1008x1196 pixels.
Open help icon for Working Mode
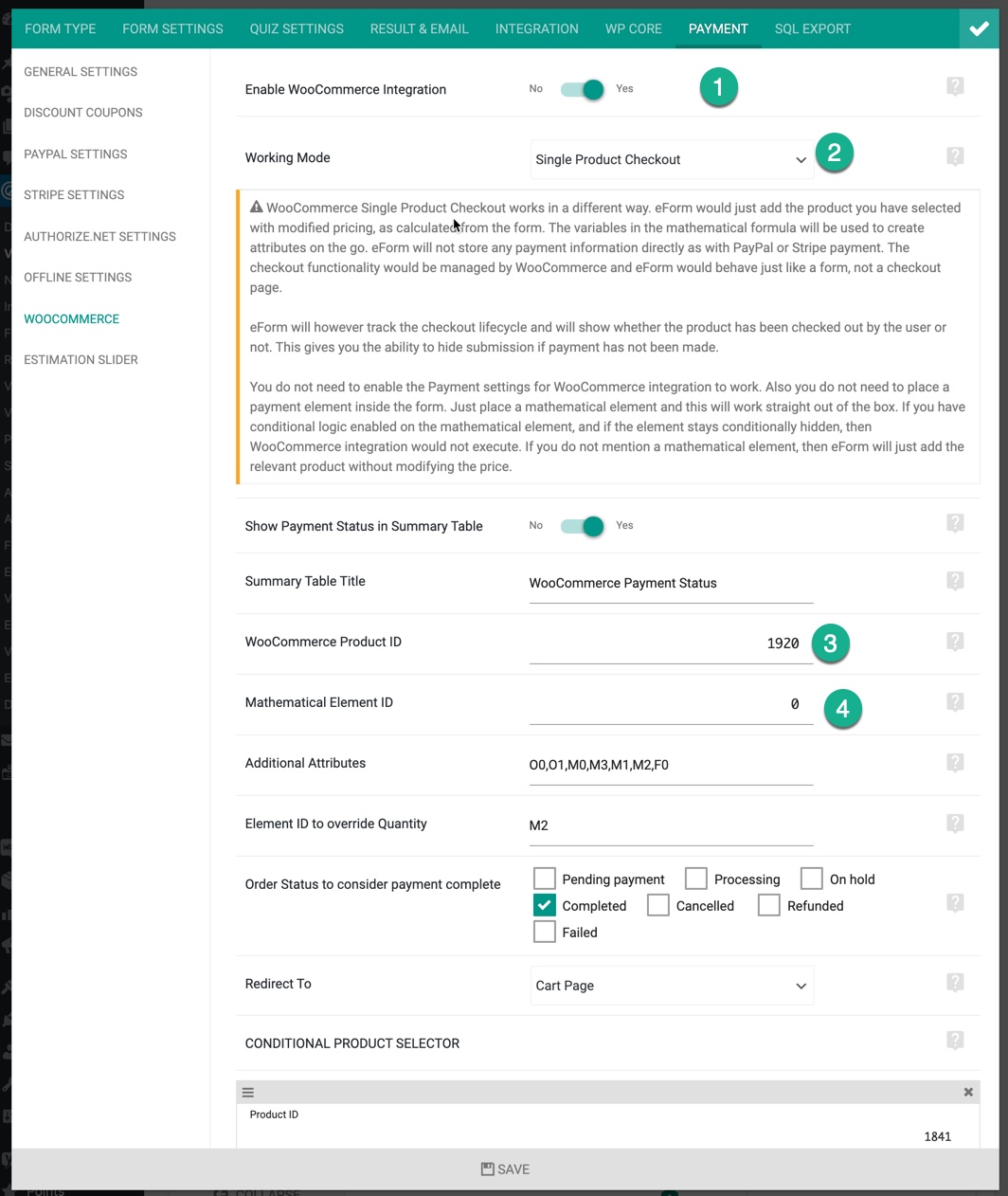[955, 156]
